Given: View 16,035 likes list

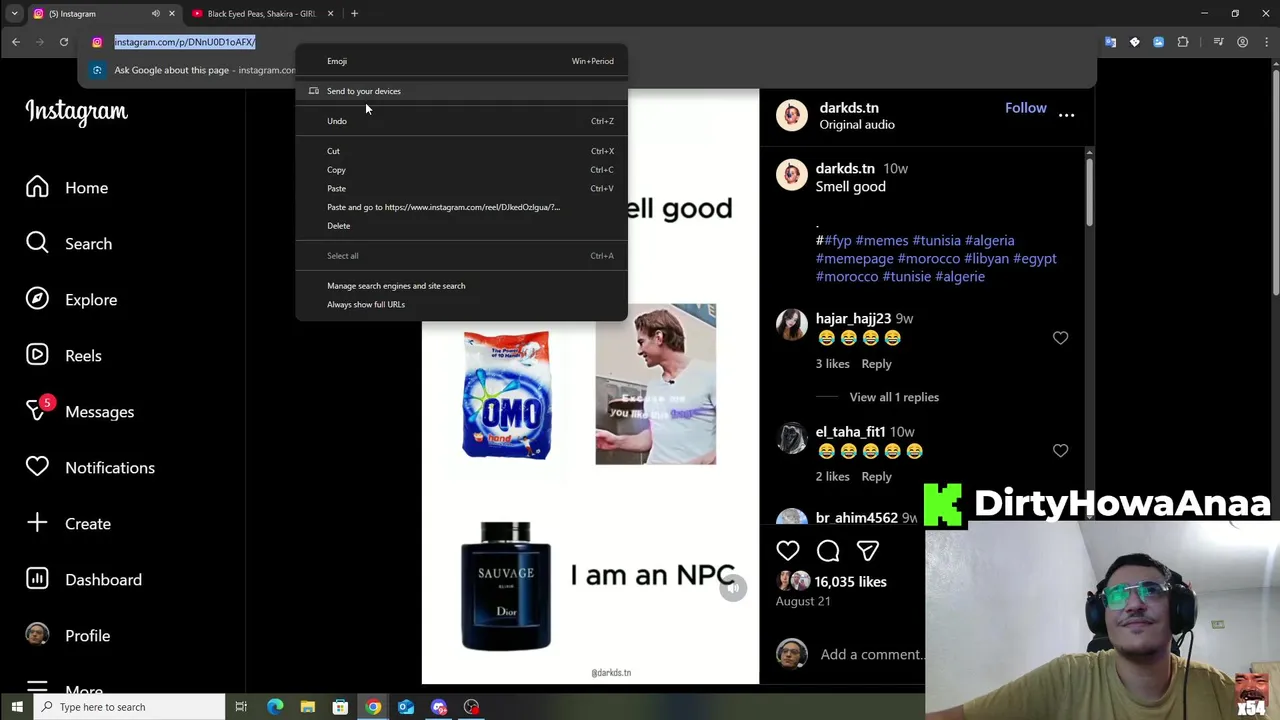Looking at the screenshot, I should [x=850, y=582].
